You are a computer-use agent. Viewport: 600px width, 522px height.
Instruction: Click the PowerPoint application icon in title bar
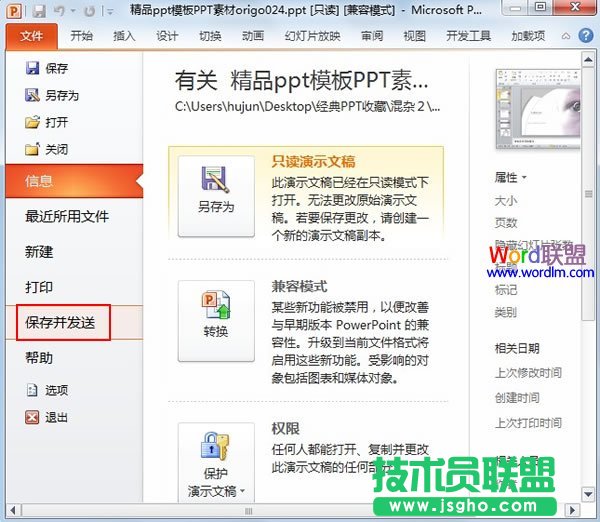tap(14, 11)
